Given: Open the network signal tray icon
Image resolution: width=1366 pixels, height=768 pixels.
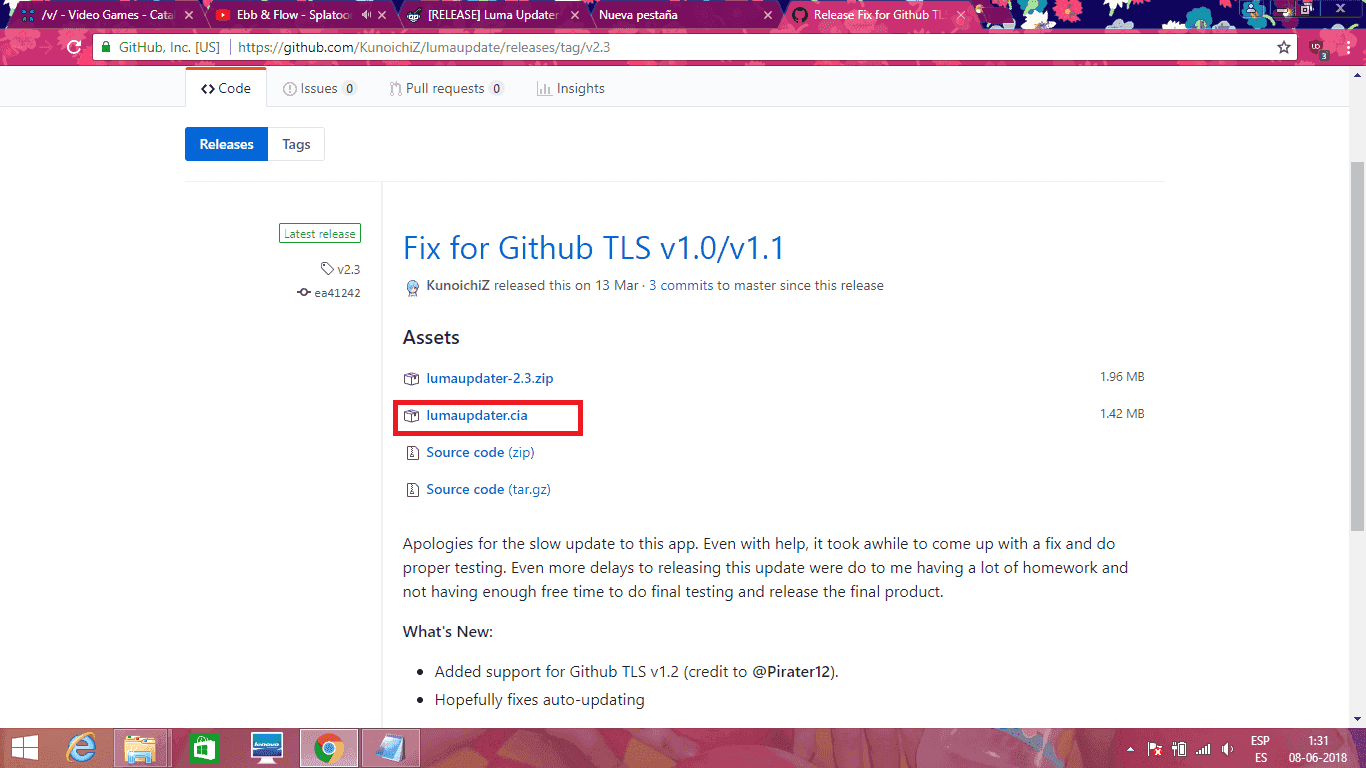Looking at the screenshot, I should [1203, 749].
